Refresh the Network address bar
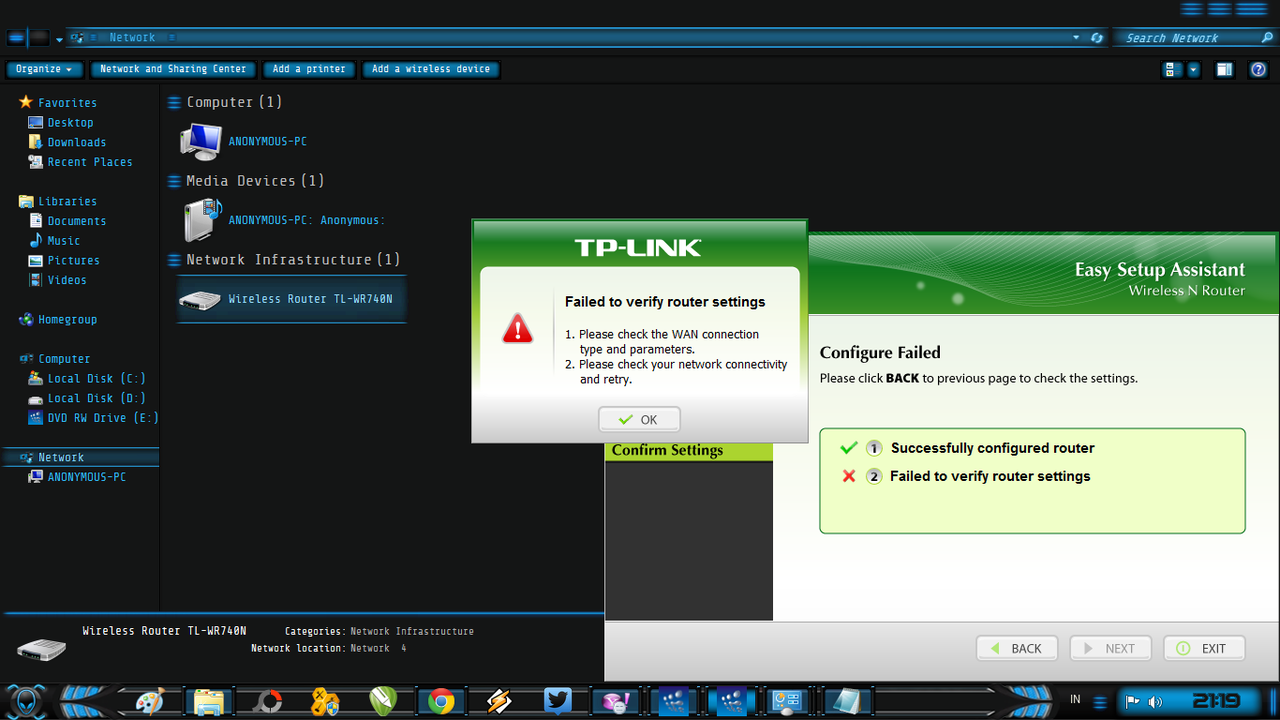 click(1097, 38)
